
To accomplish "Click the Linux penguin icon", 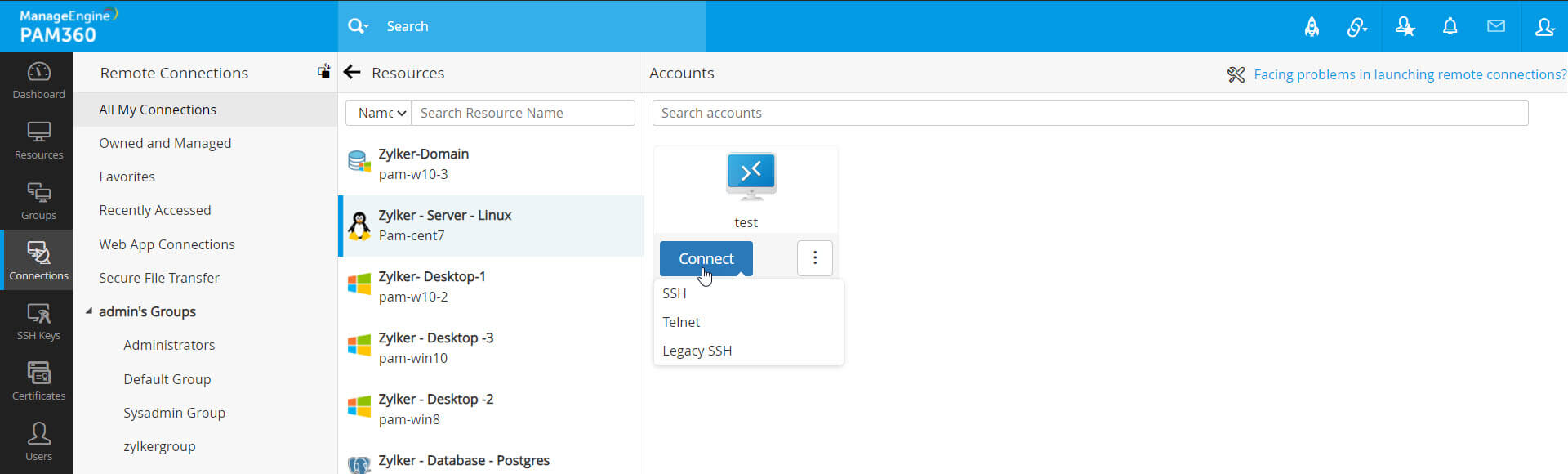I will click(x=359, y=225).
